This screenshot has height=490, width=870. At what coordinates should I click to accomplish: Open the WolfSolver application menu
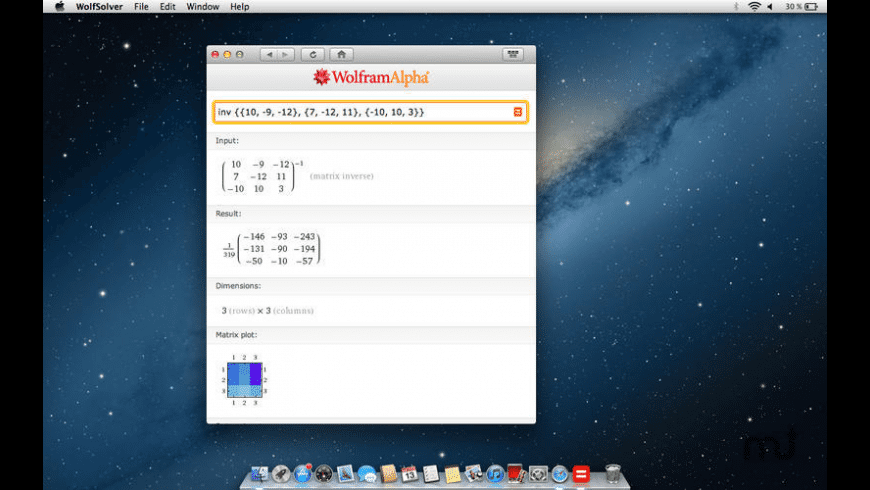99,7
